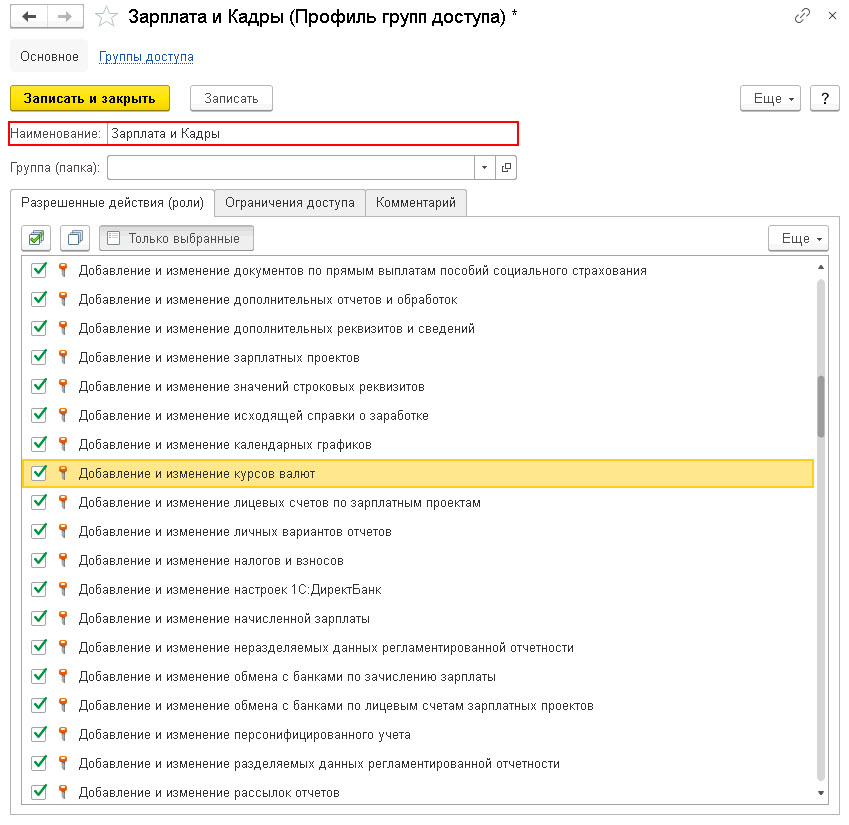The width and height of the screenshot is (849, 825).
Task: Expand the Группа (папка) dropdown arrow
Action: [x=485, y=167]
